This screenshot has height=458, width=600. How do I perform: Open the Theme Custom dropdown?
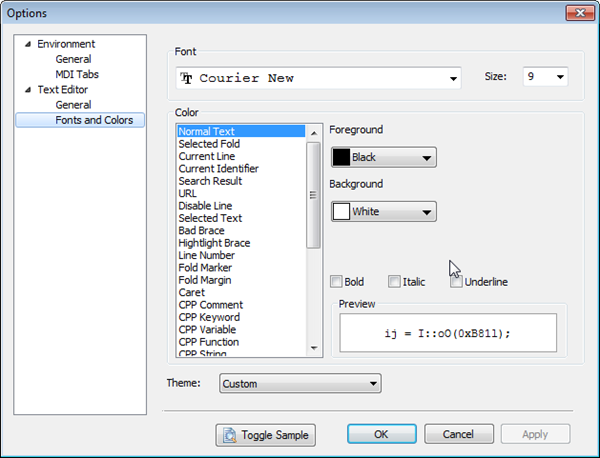click(373, 383)
